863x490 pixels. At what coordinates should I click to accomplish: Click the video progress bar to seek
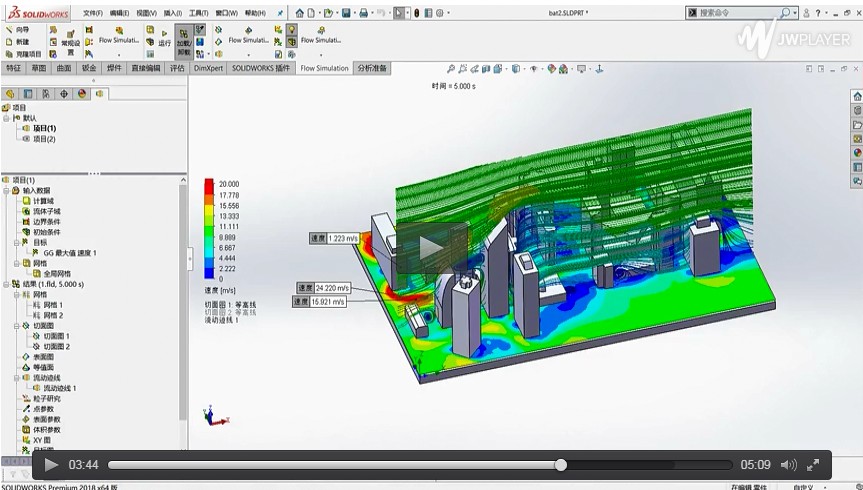400,465
